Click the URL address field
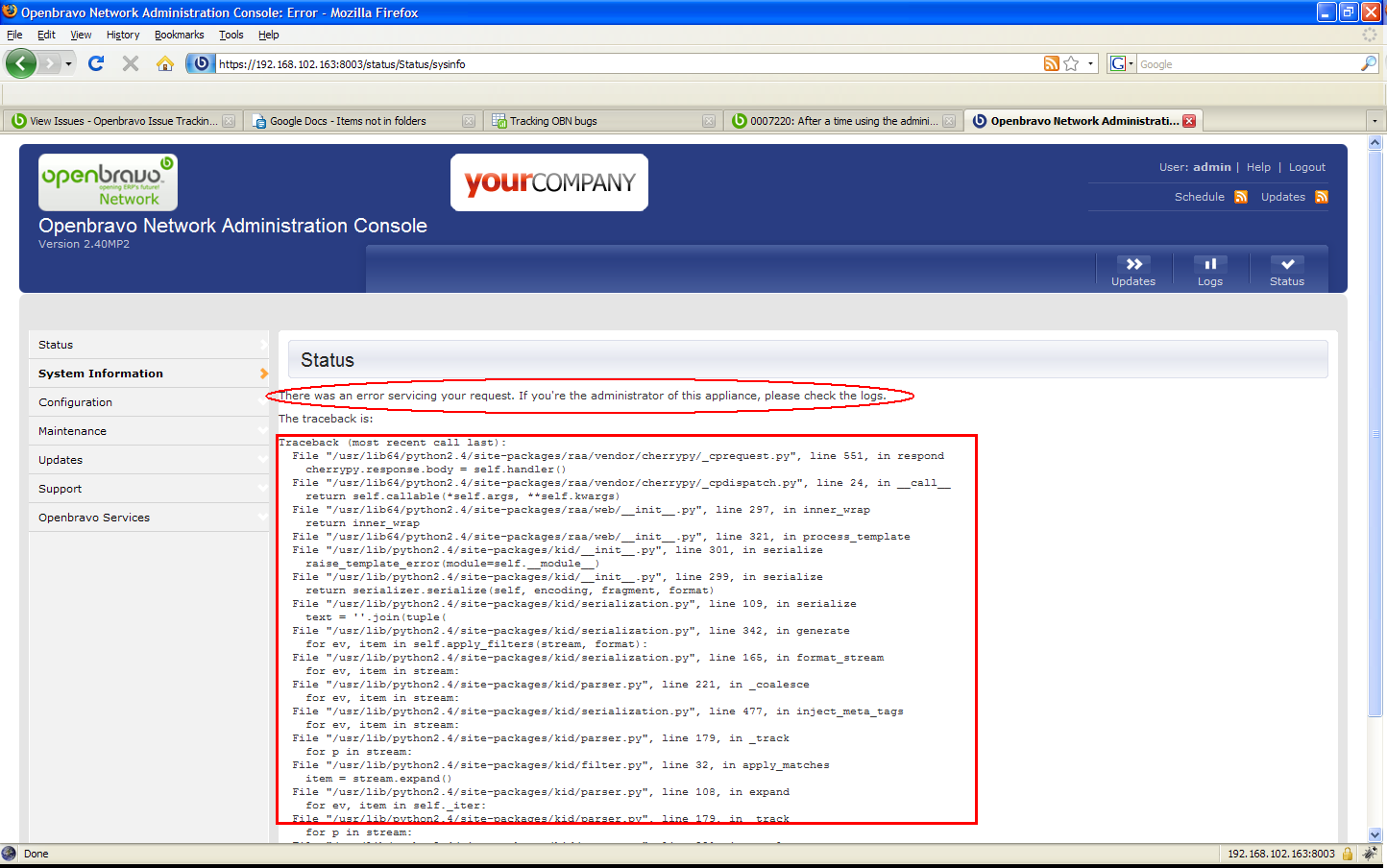This screenshot has width=1387, height=868. [629, 64]
